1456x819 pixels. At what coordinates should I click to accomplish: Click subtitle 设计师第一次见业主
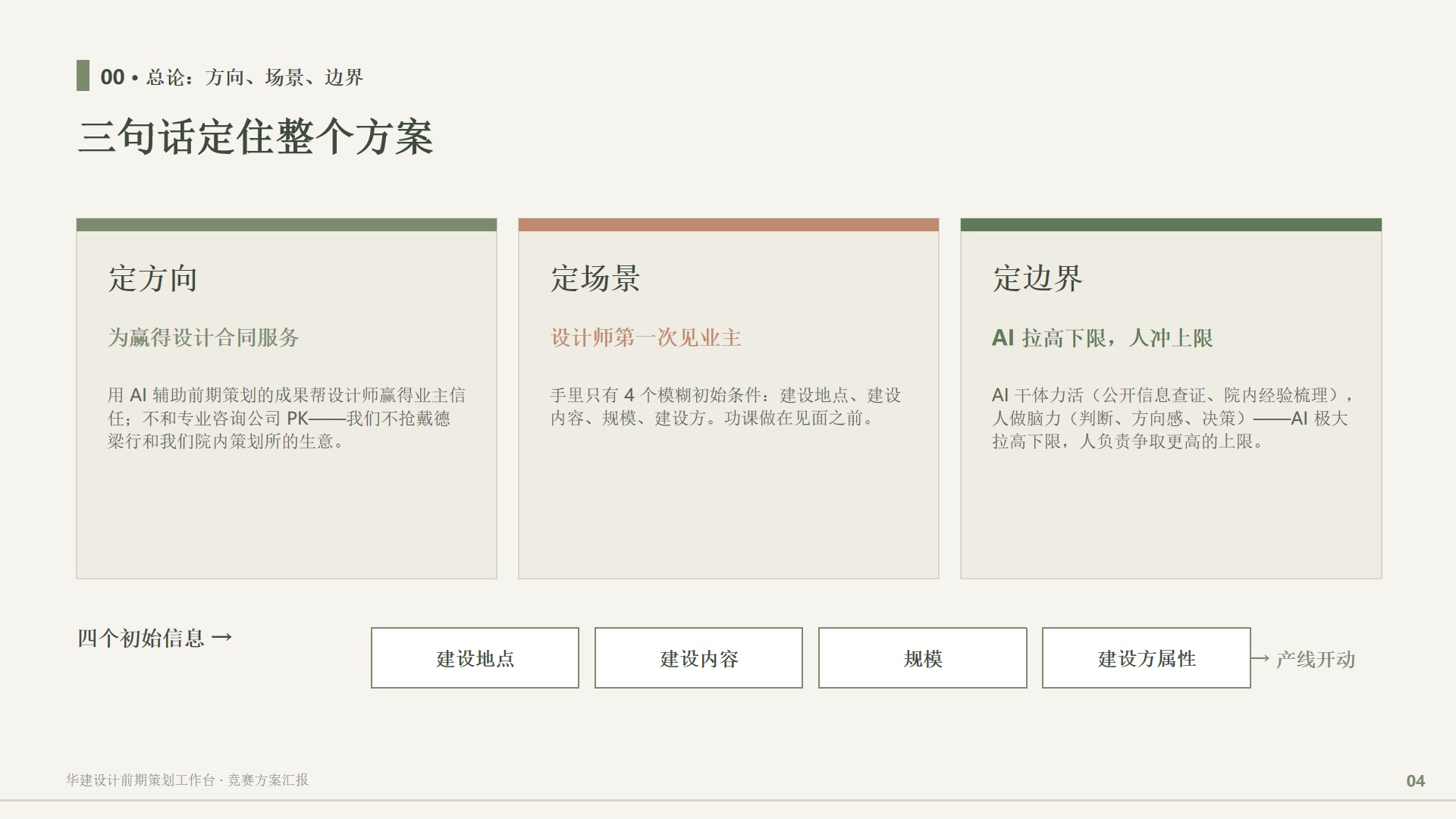click(x=646, y=337)
